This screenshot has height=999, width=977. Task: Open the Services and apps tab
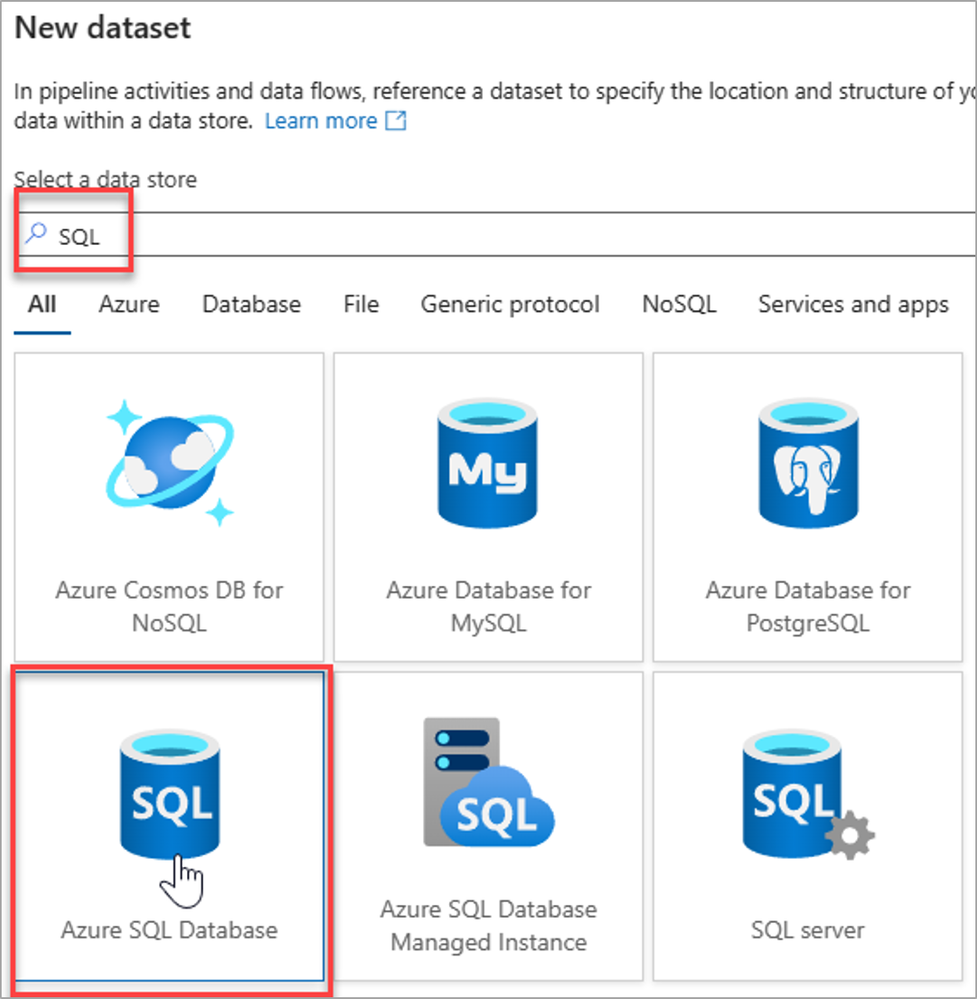(x=853, y=304)
